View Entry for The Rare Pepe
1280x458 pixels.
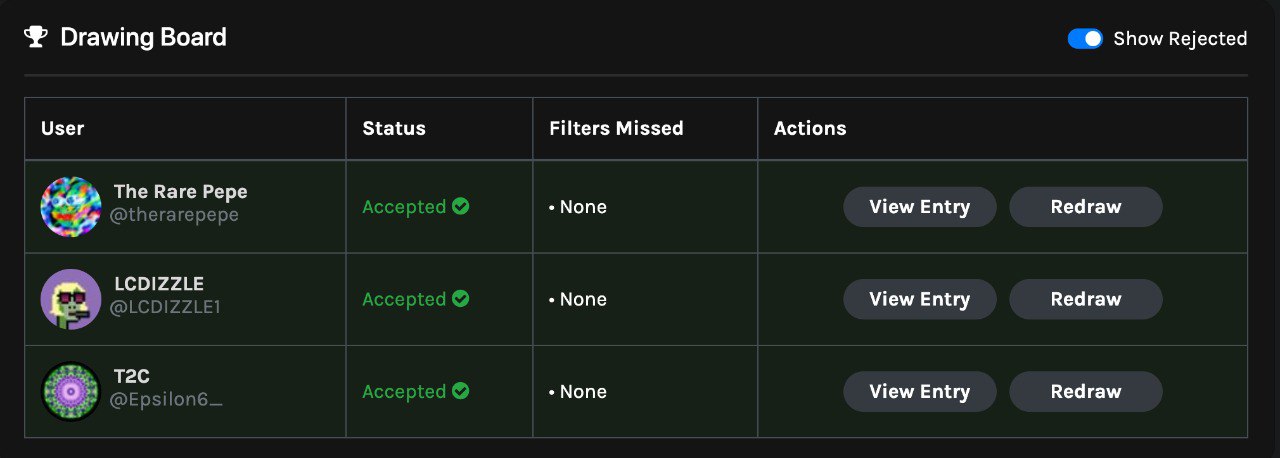point(920,207)
